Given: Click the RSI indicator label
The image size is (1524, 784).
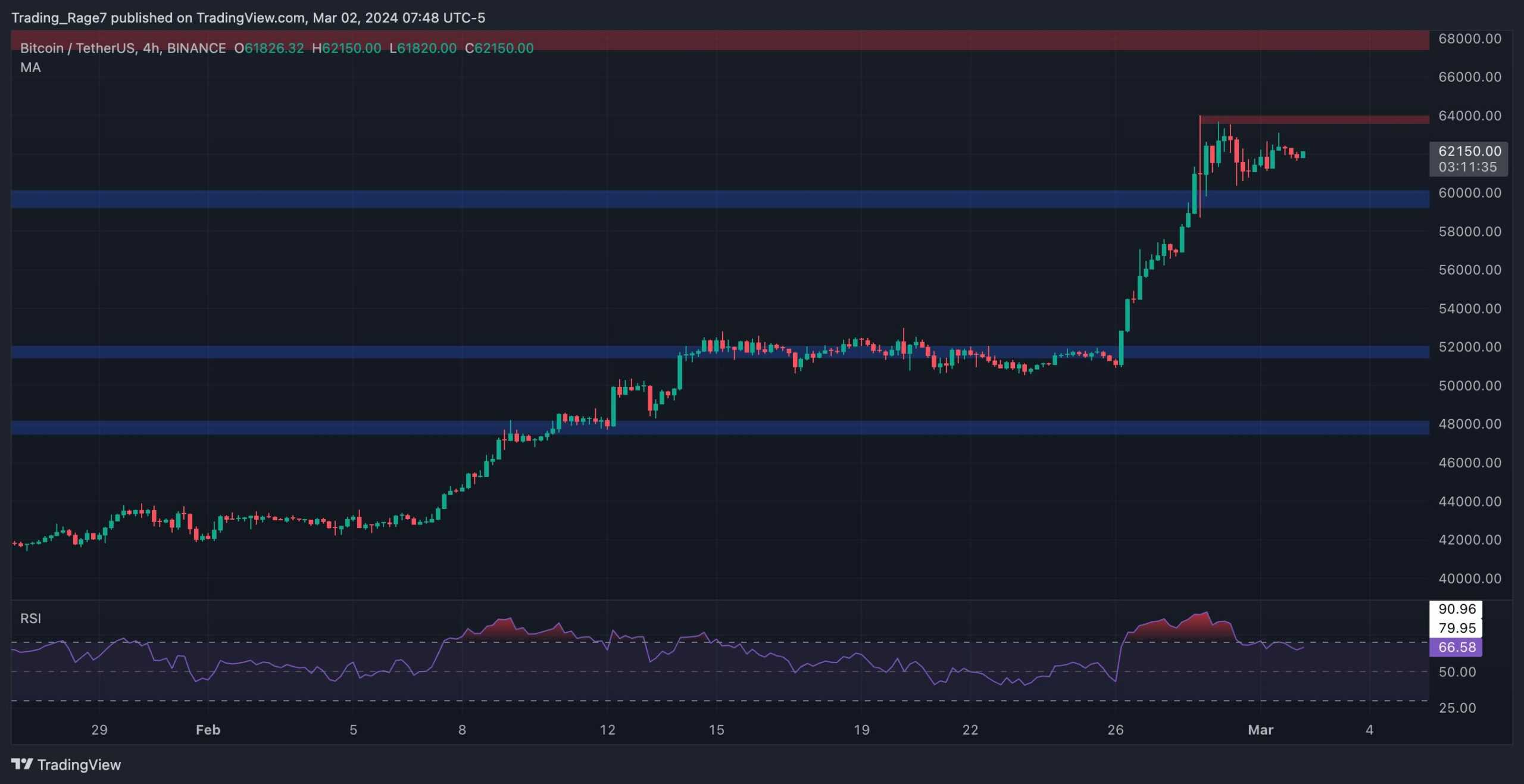Looking at the screenshot, I should point(30,619).
